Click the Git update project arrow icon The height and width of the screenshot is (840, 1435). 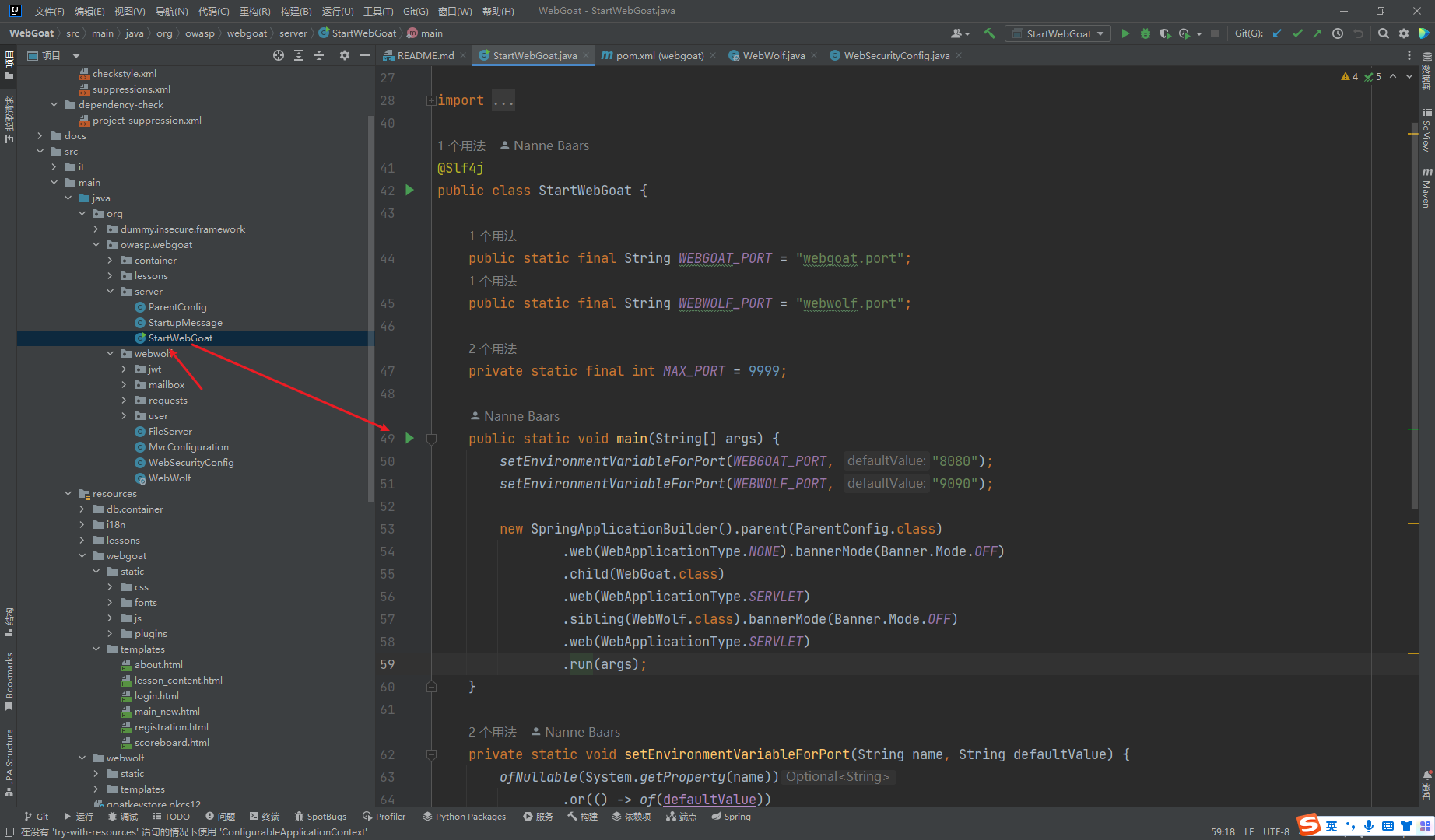tap(1277, 33)
